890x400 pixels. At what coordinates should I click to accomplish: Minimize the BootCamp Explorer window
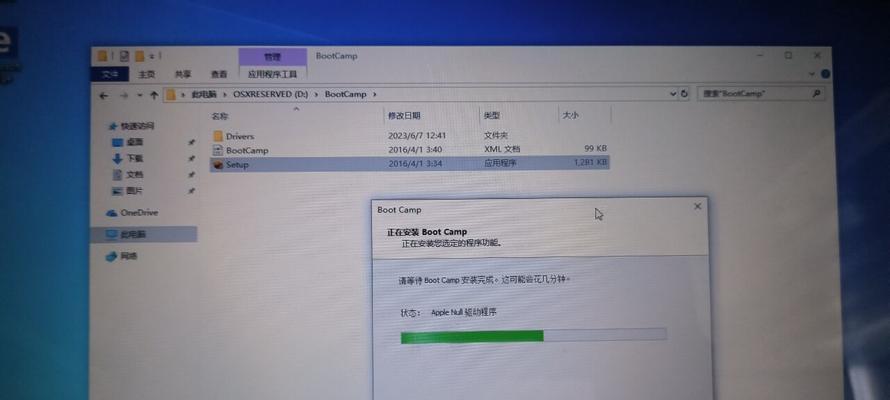click(x=759, y=56)
